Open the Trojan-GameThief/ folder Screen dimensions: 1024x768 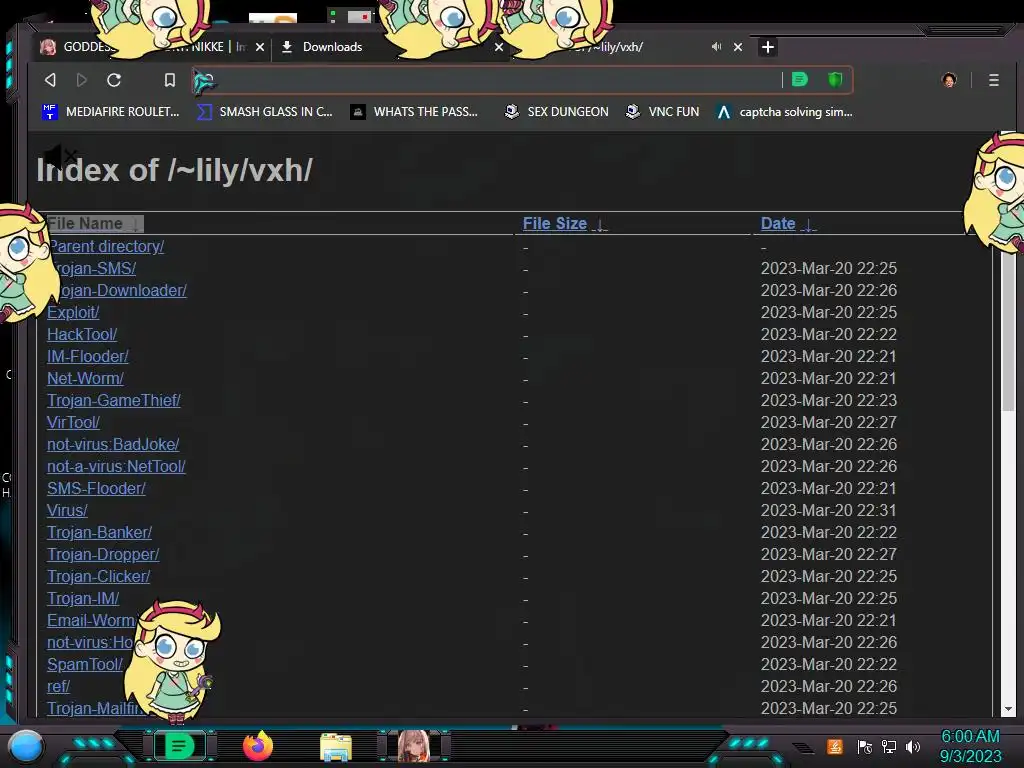(x=114, y=400)
